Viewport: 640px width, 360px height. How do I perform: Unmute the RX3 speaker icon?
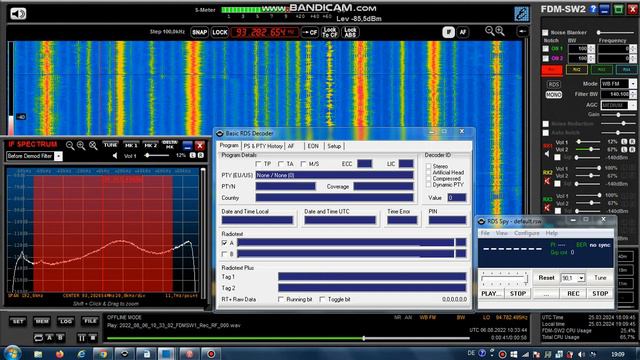tap(547, 208)
